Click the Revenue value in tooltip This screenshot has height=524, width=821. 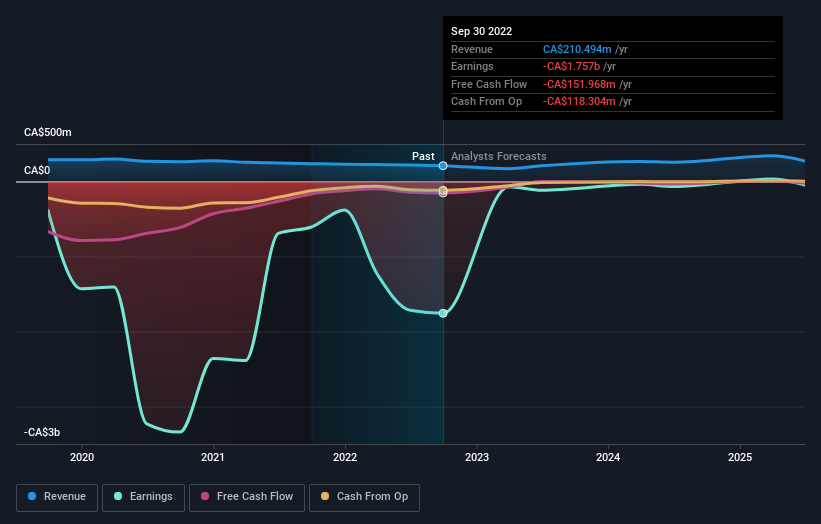577,49
